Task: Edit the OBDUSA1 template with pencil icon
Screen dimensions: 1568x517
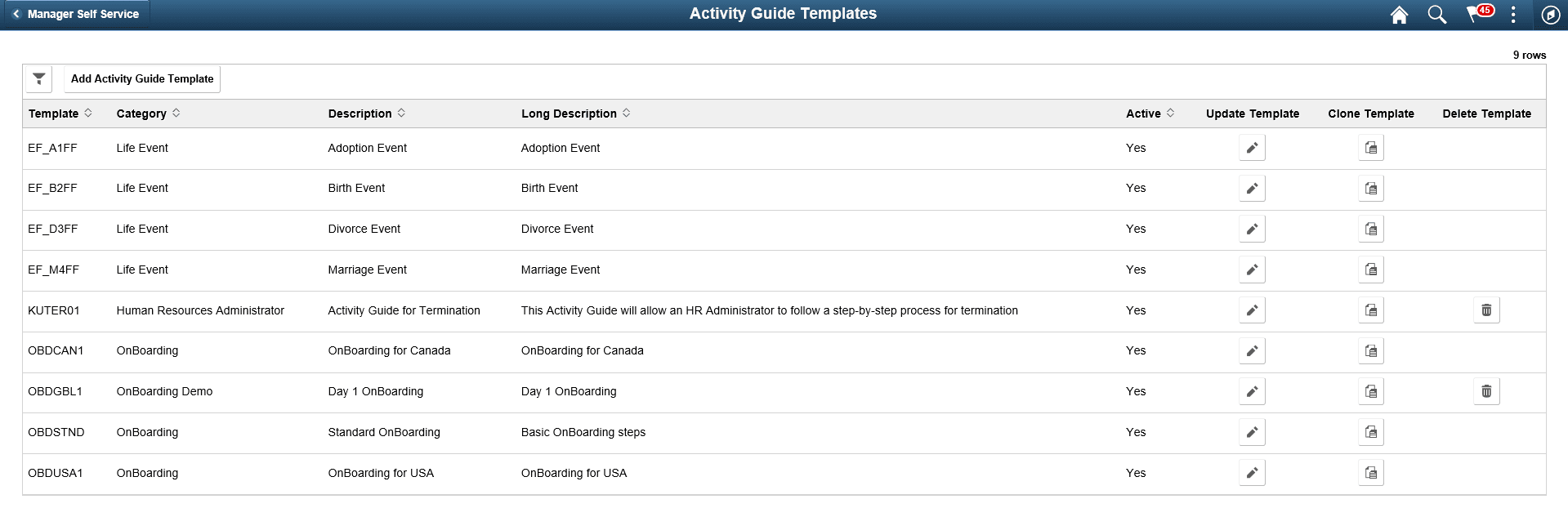Action: pyautogui.click(x=1252, y=472)
